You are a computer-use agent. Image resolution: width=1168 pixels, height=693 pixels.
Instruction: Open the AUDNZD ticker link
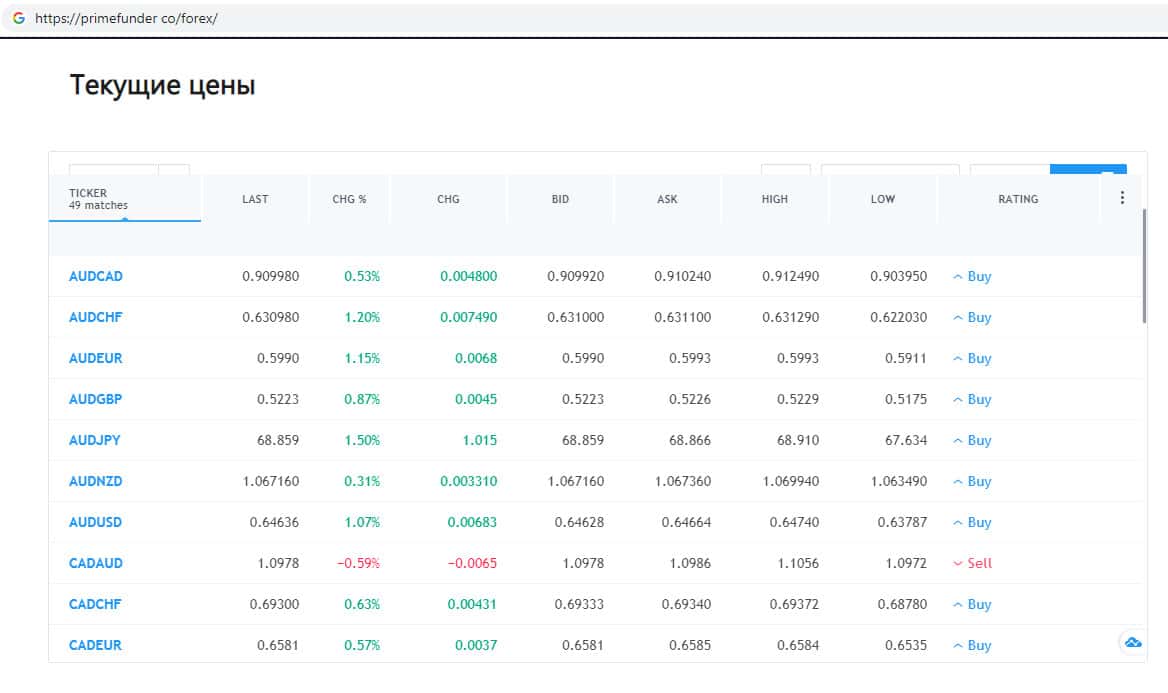(x=96, y=481)
